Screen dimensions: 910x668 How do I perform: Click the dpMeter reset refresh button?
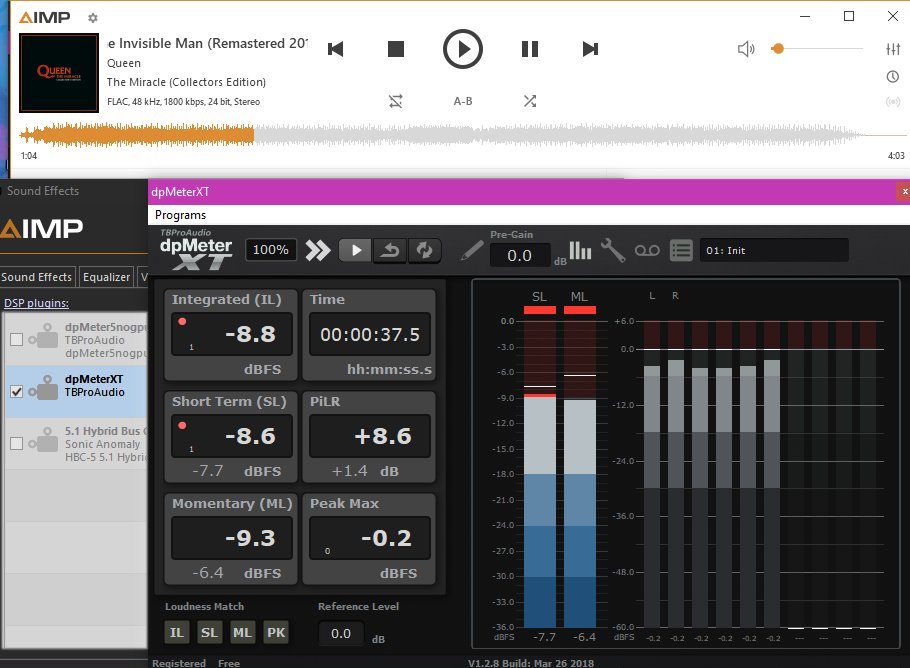(x=425, y=251)
